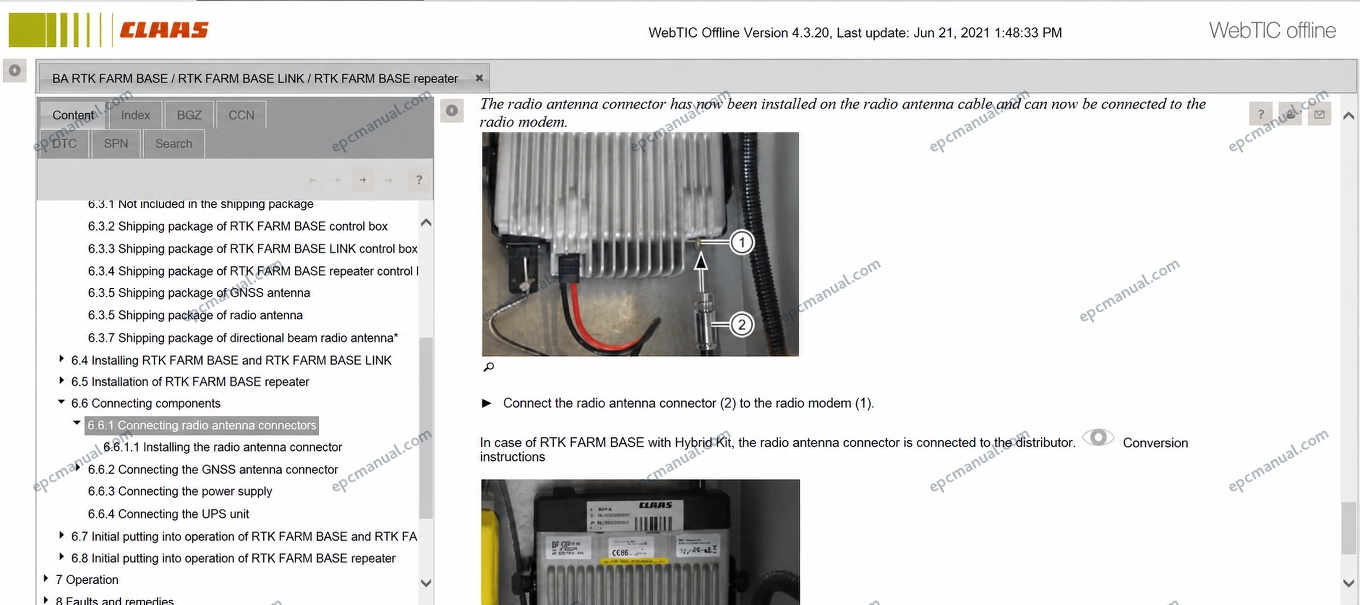Click the circular toggle icon beside document tab
Viewport: 1360px width, 605px height.
pyautogui.click(x=15, y=70)
